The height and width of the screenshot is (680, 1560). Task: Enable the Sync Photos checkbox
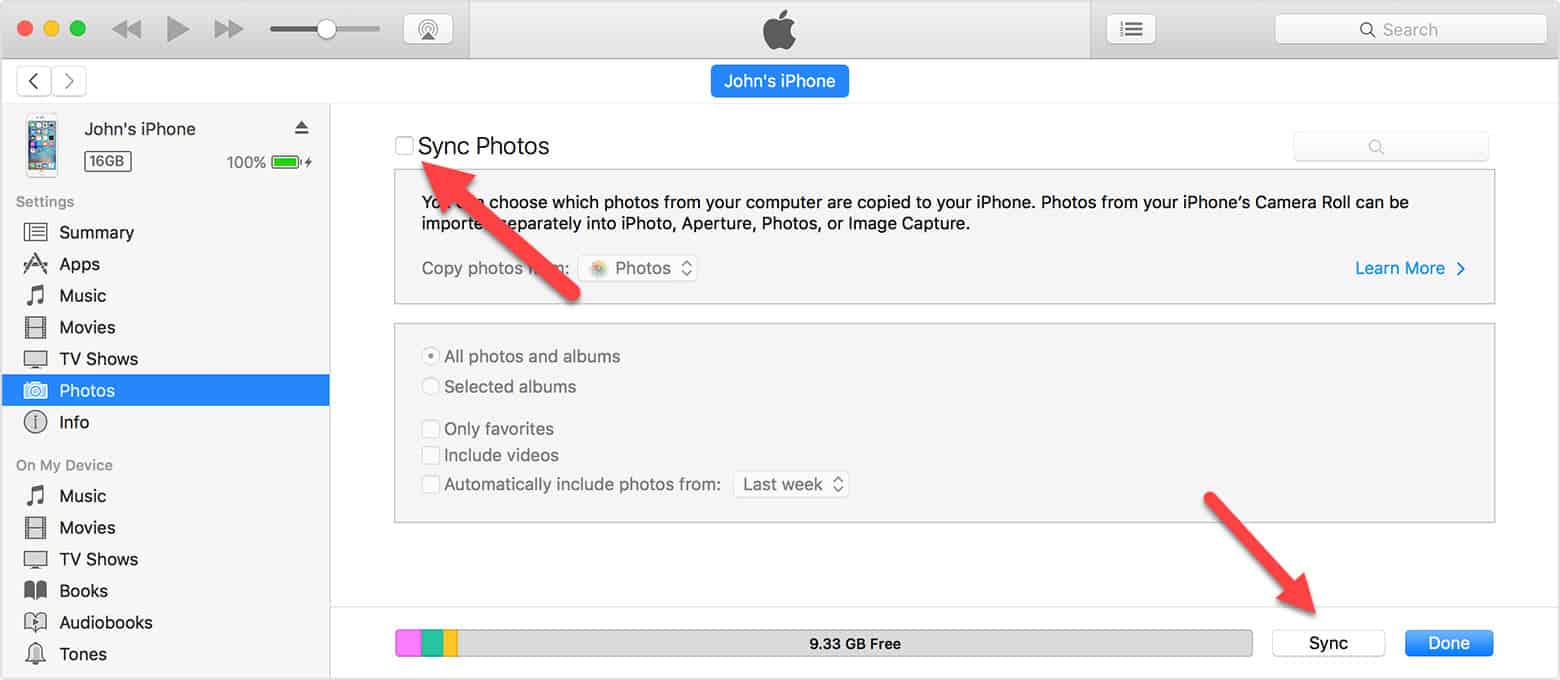click(x=404, y=146)
